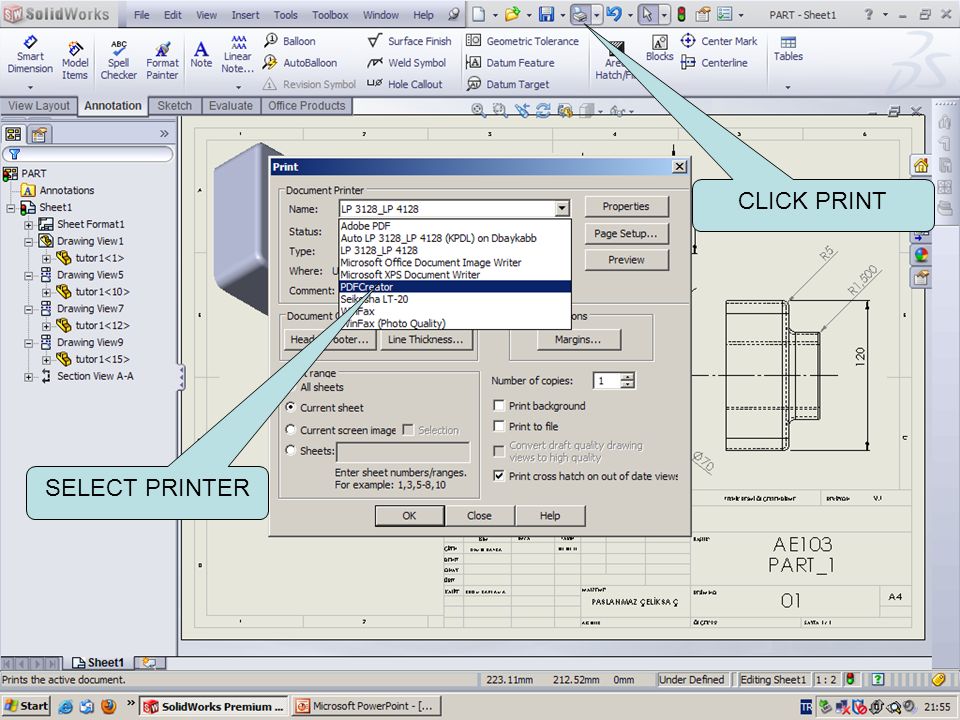Toggle Print to file checkbox
Image resolution: width=960 pixels, height=720 pixels.
[499, 426]
